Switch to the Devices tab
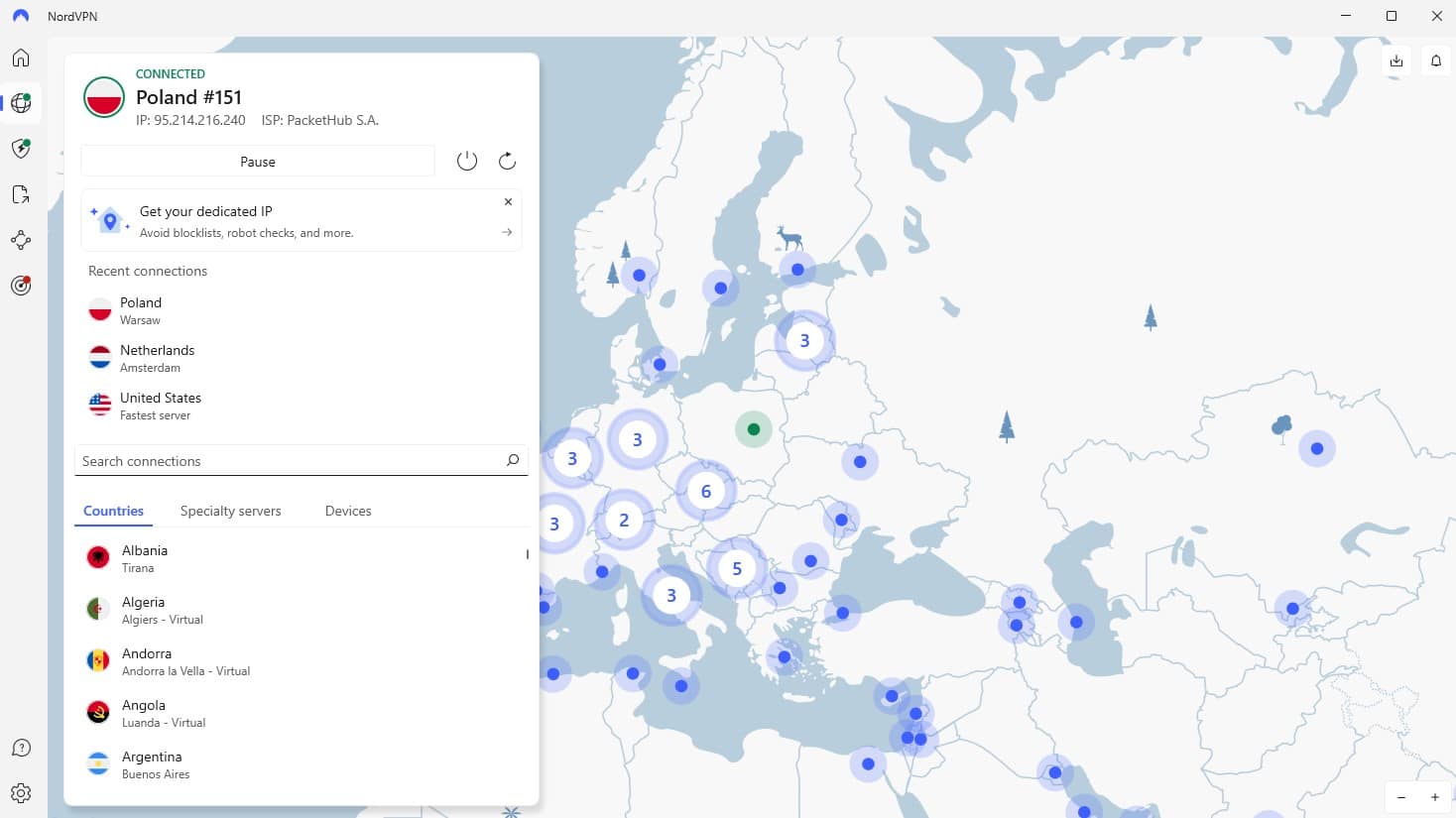Screen dimensions: 1456x818 coord(348,511)
